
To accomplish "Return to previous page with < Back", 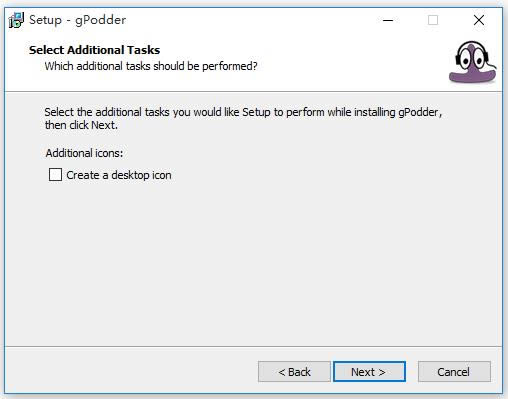I will click(294, 372).
